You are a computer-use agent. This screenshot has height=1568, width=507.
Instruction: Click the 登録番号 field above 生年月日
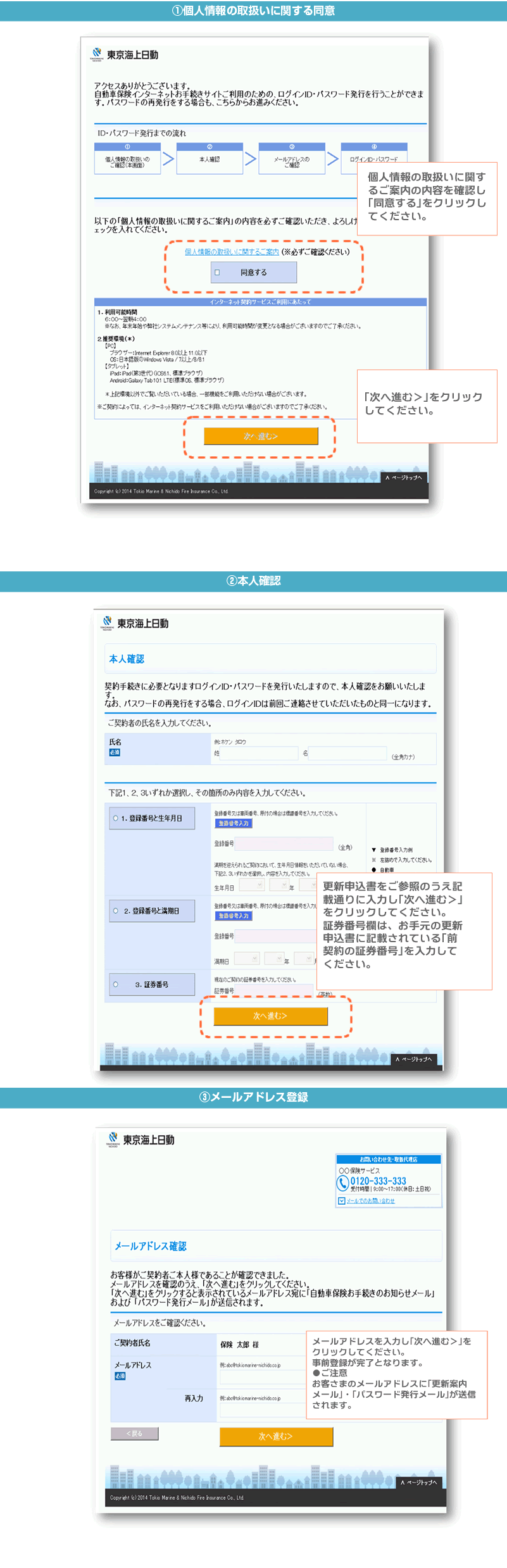point(284,843)
